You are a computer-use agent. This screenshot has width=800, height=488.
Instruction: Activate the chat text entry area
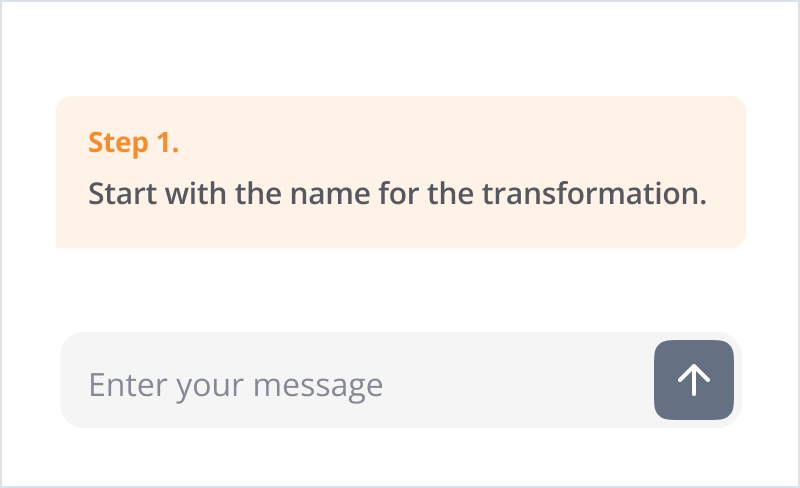[357, 380]
